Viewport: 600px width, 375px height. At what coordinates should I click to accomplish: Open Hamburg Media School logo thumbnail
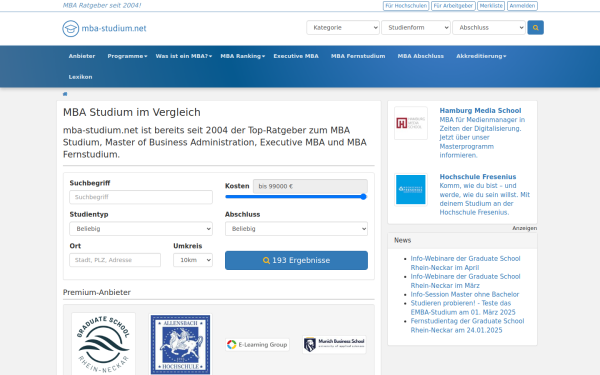411,123
